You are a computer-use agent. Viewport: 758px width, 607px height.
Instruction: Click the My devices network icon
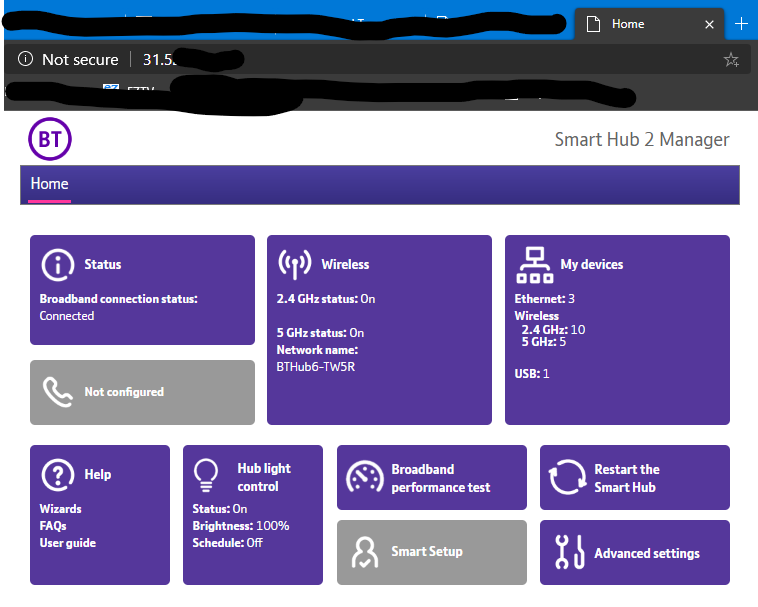pyautogui.click(x=534, y=265)
